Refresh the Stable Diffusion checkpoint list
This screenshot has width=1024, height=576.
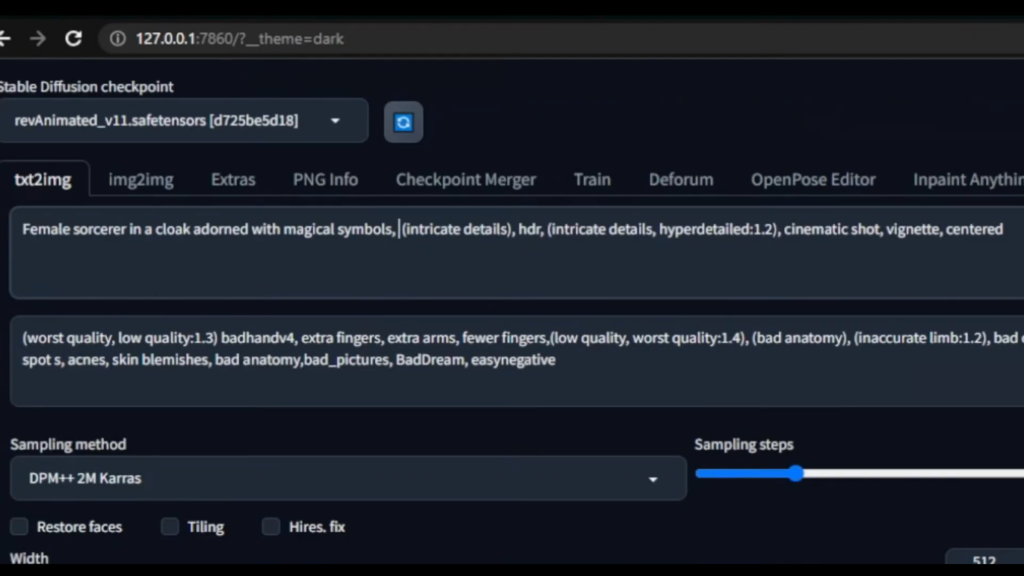point(403,122)
